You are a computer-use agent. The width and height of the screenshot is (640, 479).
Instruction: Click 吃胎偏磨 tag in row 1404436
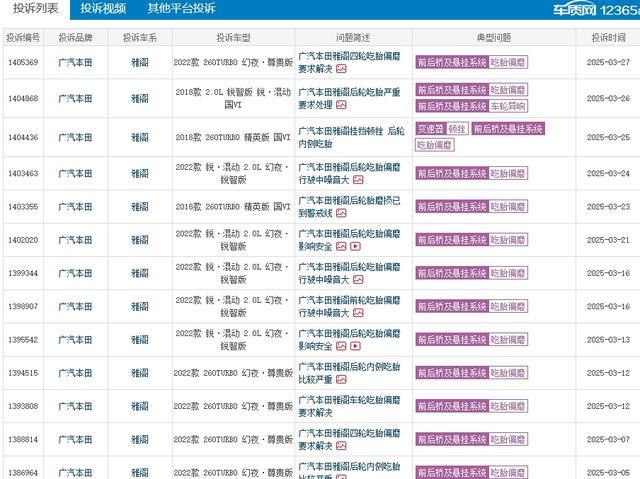tap(435, 145)
